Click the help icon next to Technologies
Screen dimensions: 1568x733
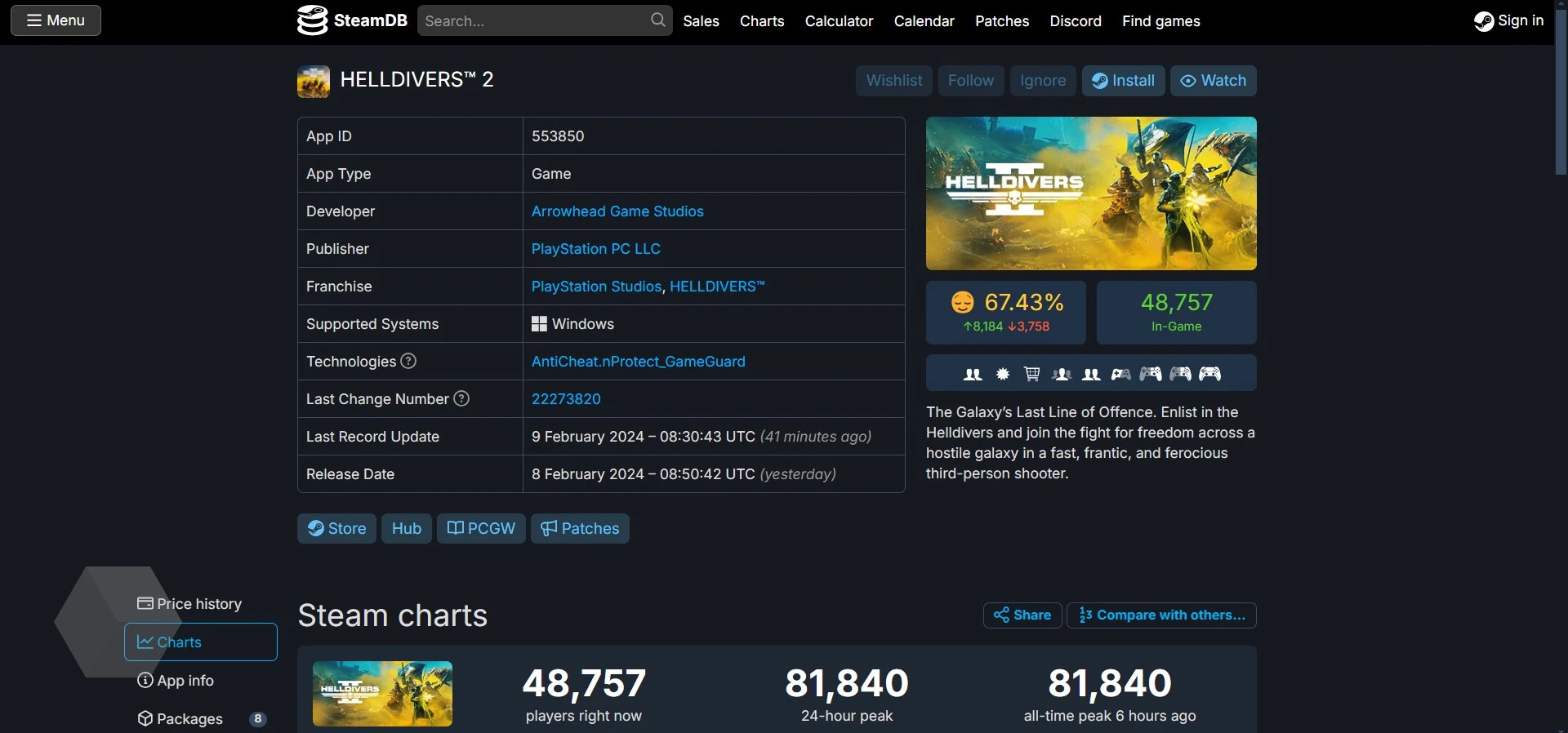(x=408, y=361)
